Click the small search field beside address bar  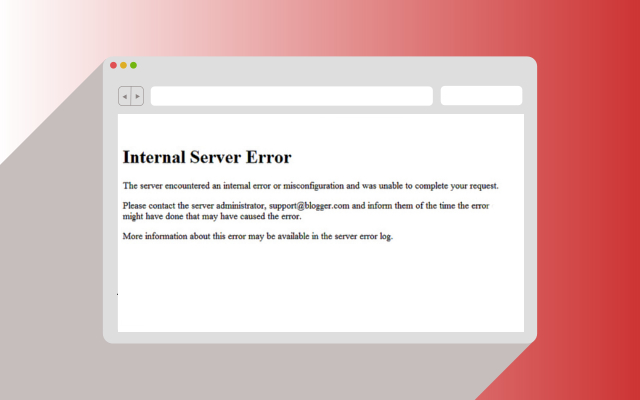481,96
